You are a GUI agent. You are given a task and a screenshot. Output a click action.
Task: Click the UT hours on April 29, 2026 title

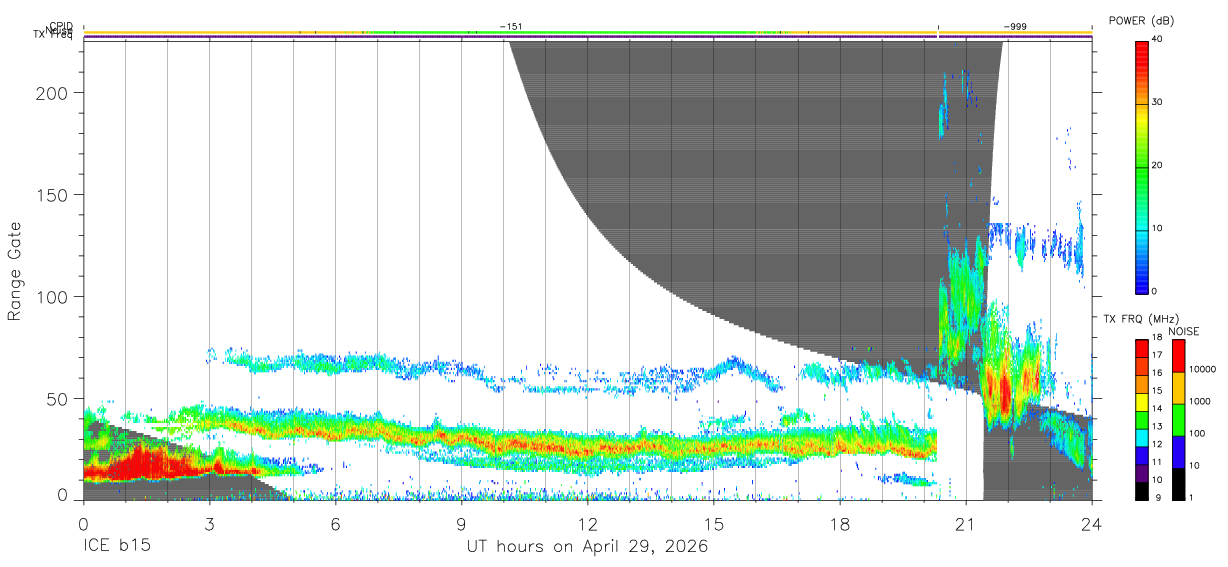tap(587, 547)
